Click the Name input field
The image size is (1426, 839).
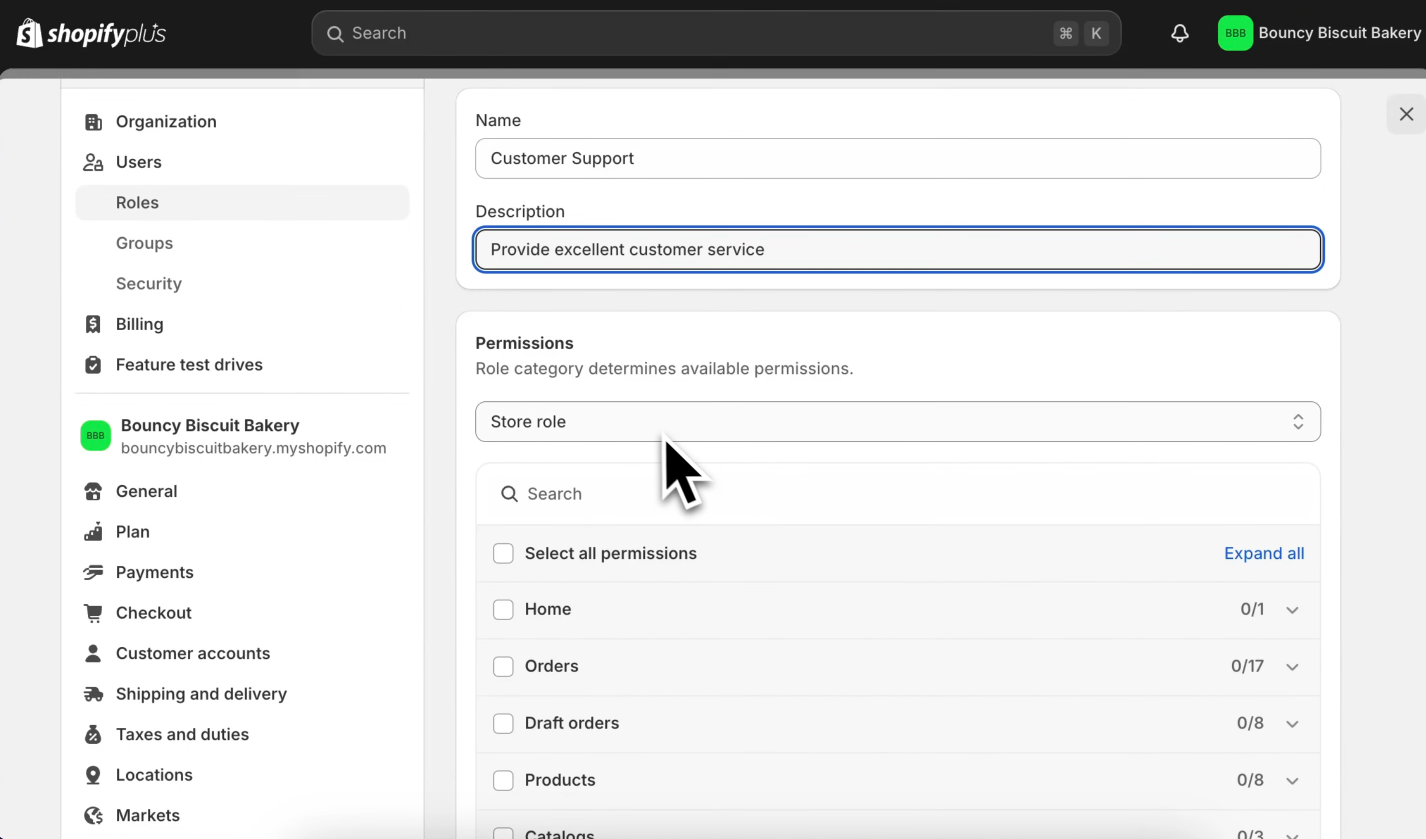(x=898, y=158)
